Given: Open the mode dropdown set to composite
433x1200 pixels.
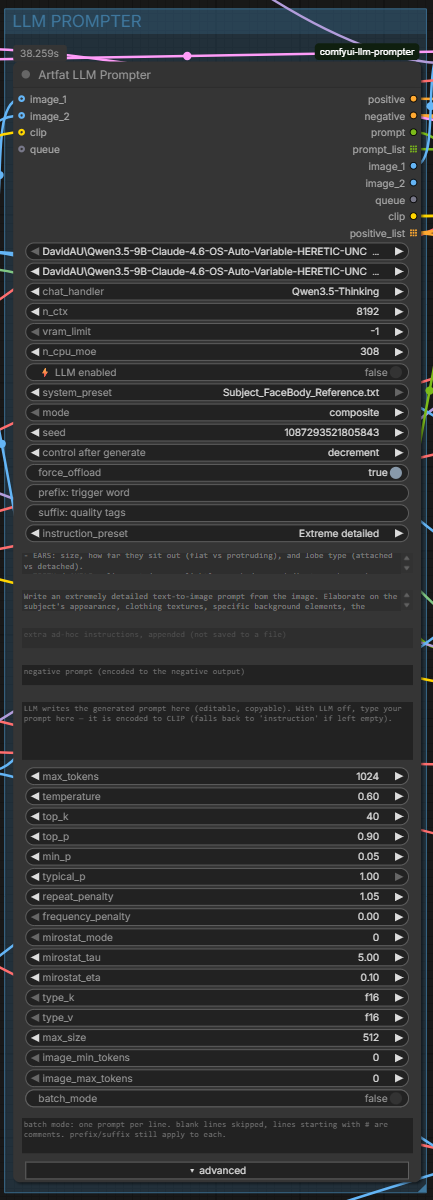Looking at the screenshot, I should tap(217, 413).
